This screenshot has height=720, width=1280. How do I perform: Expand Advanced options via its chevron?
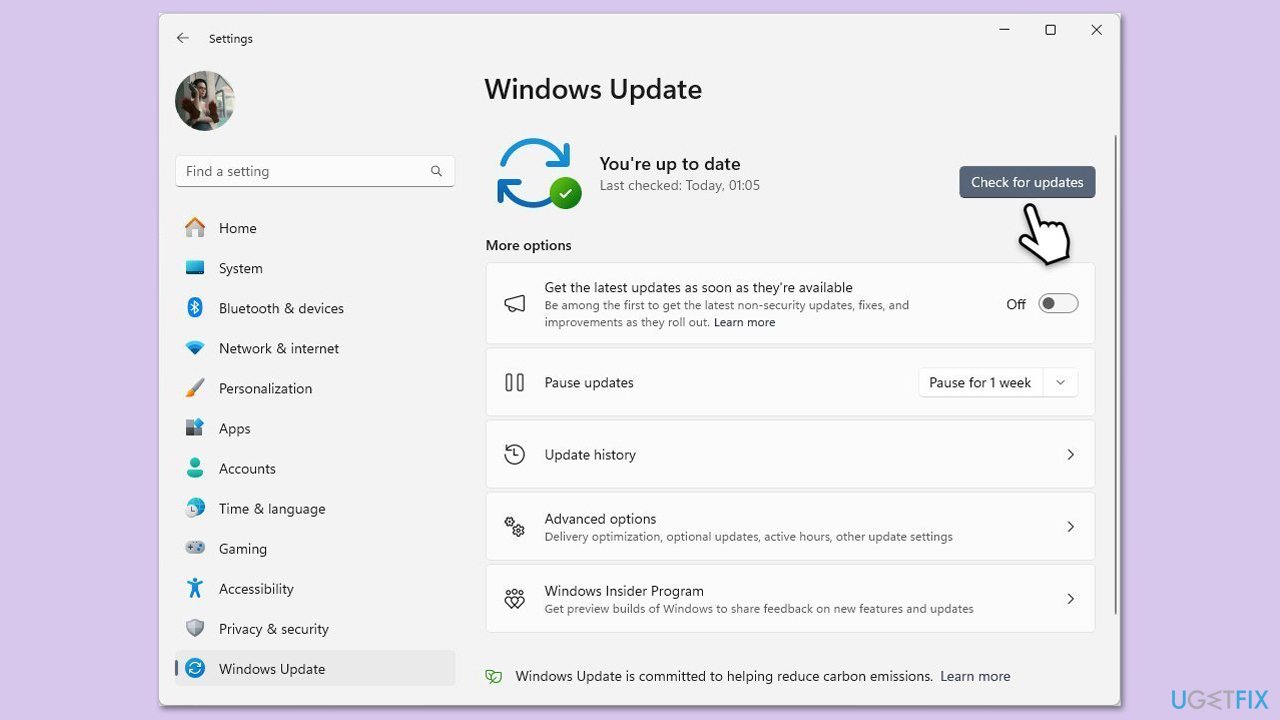click(1070, 526)
